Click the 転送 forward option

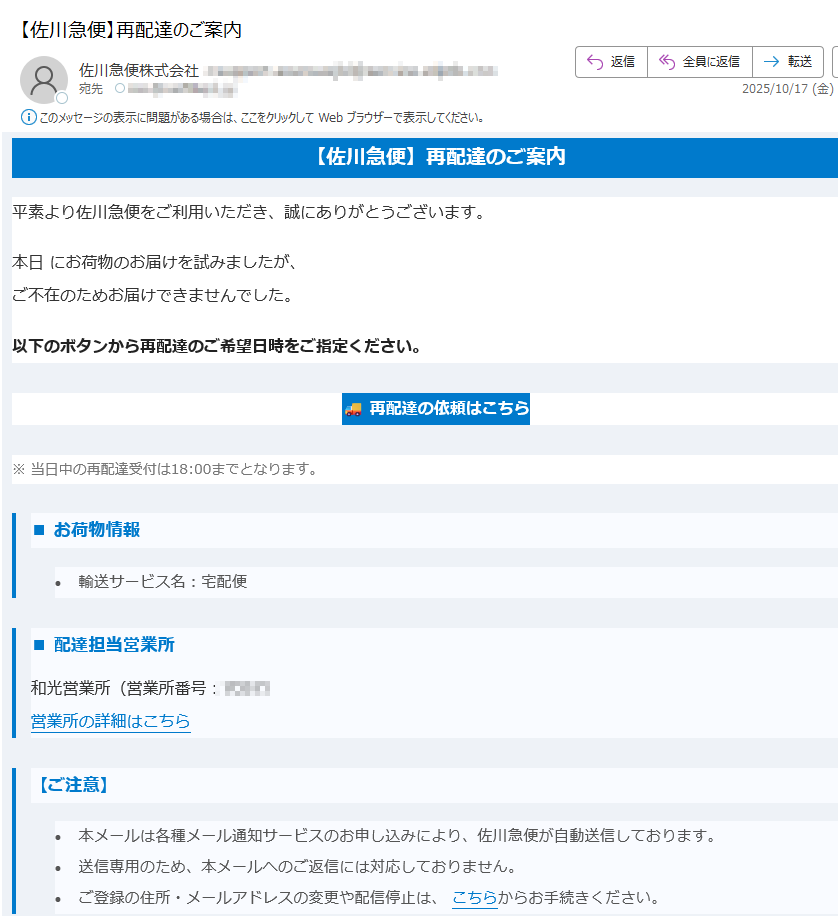789,62
